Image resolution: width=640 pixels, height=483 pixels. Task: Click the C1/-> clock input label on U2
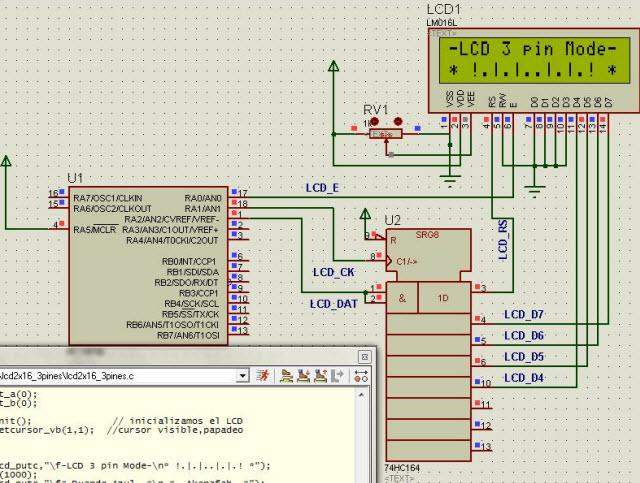pos(407,262)
